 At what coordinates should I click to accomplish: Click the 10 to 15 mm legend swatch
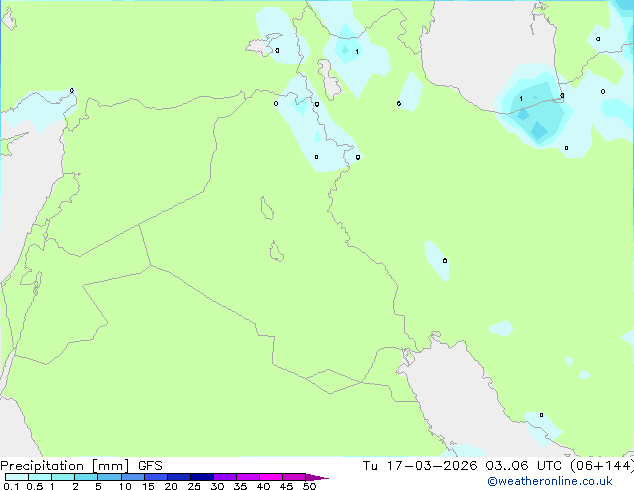pyautogui.click(x=132, y=477)
